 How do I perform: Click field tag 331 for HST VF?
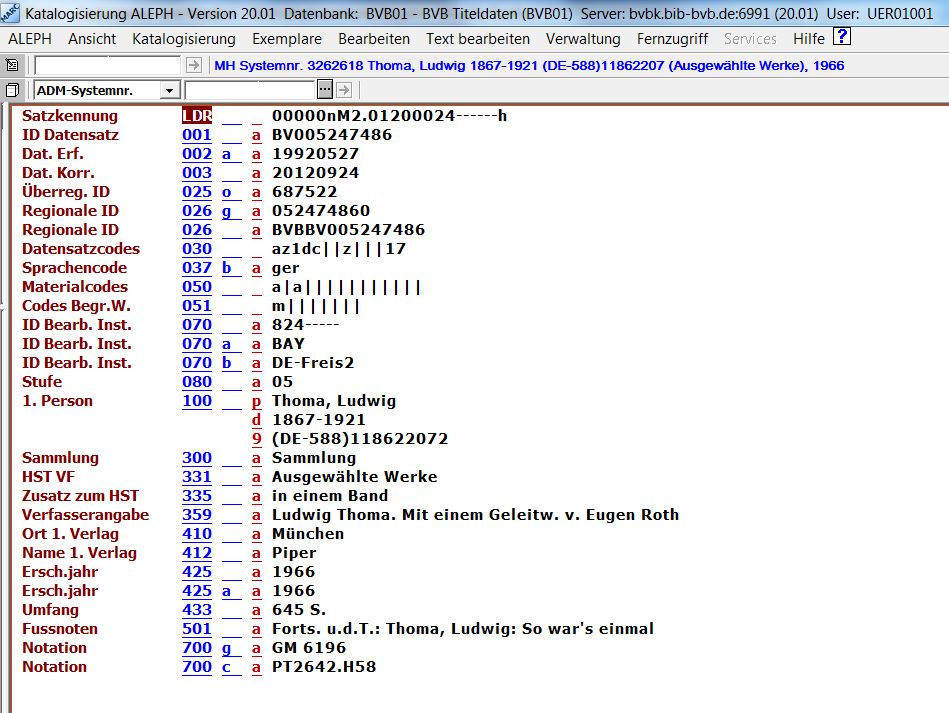(197, 477)
